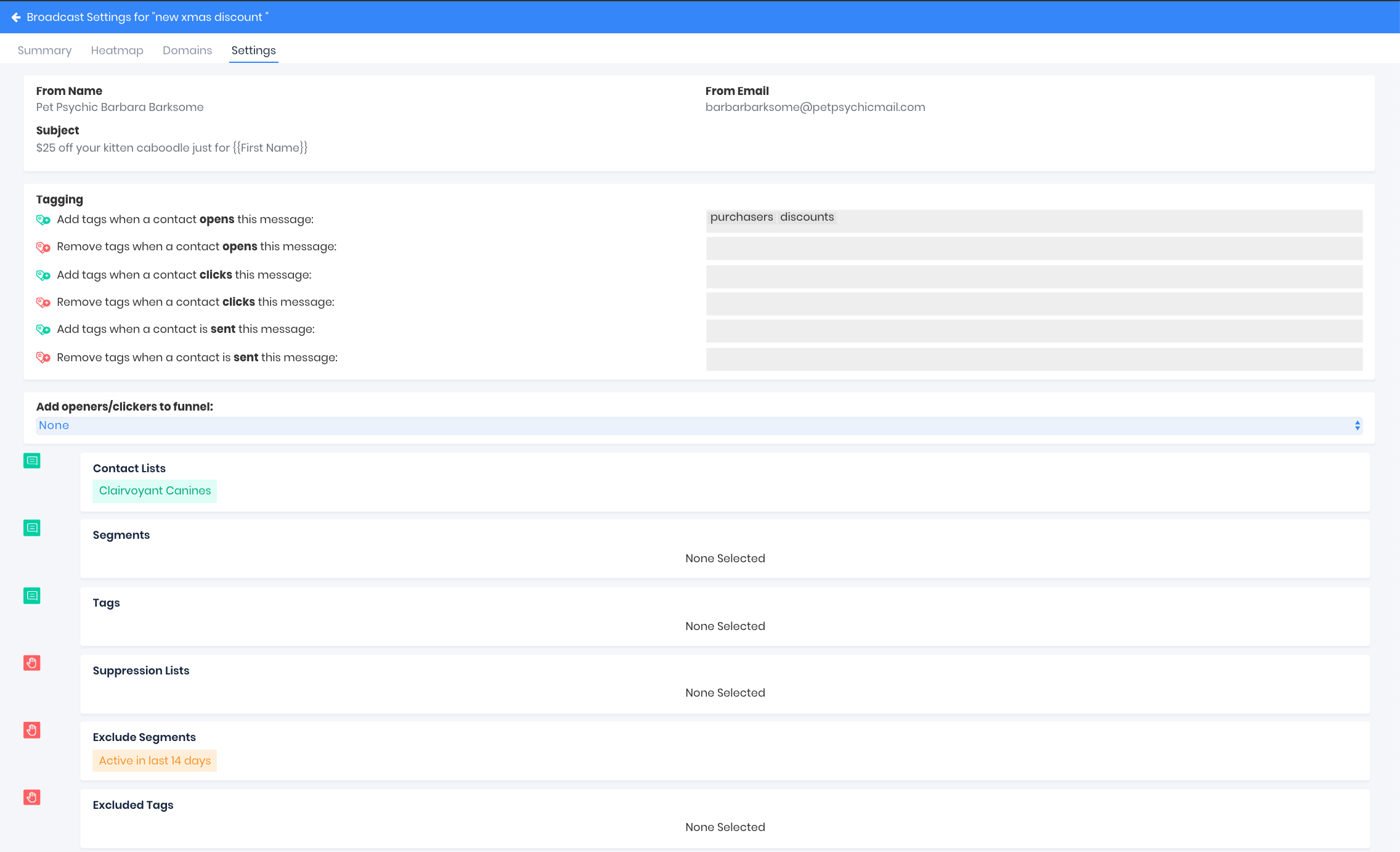Click the remove tags on opens field
This screenshot has height=852, width=1400.
click(1034, 248)
